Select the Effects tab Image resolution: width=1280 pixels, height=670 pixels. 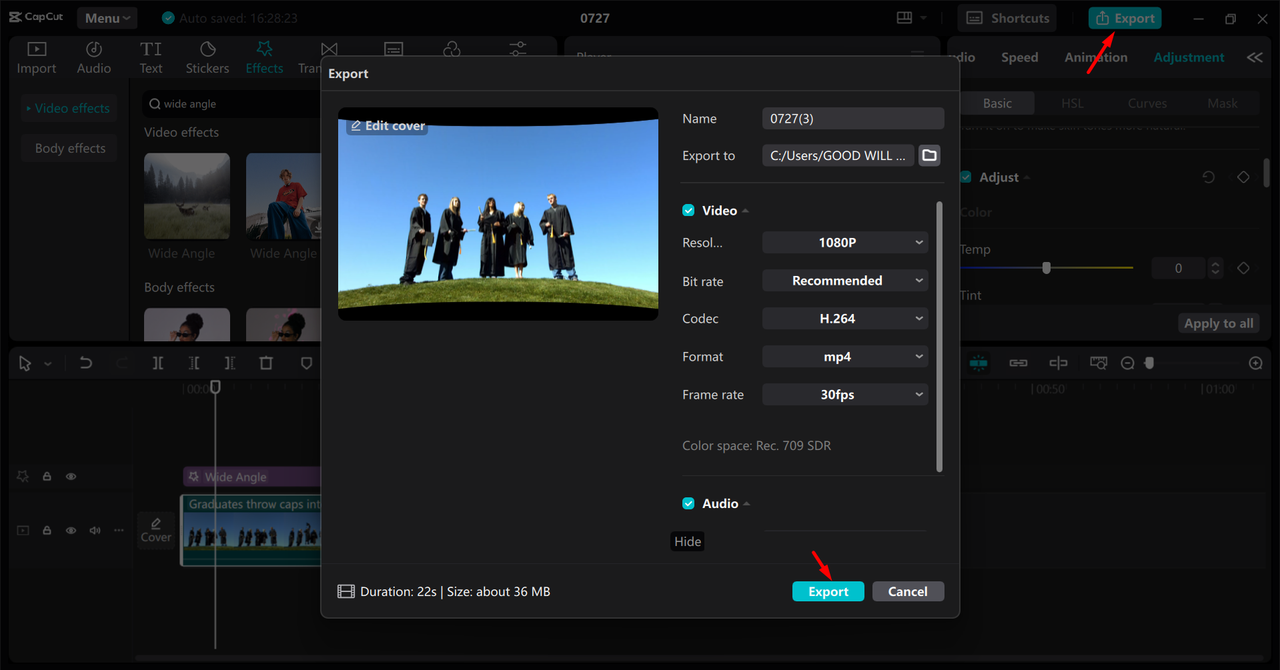(x=264, y=58)
